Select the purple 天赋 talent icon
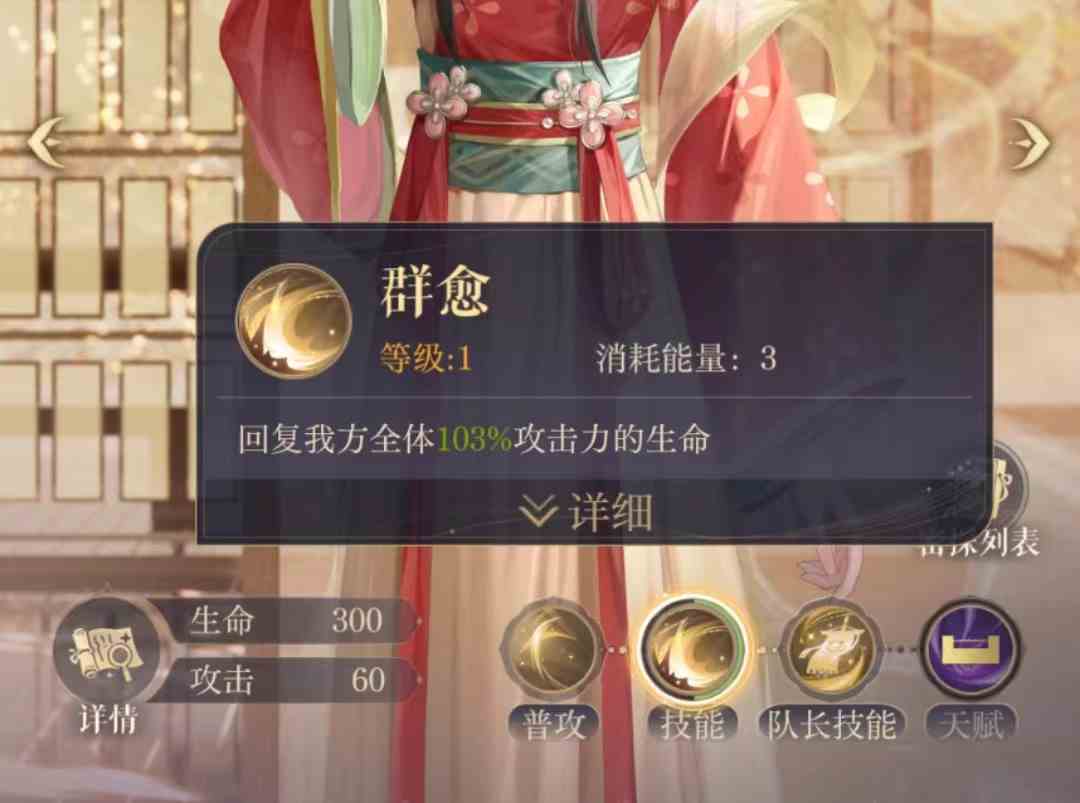The height and width of the screenshot is (803, 1080). click(971, 651)
